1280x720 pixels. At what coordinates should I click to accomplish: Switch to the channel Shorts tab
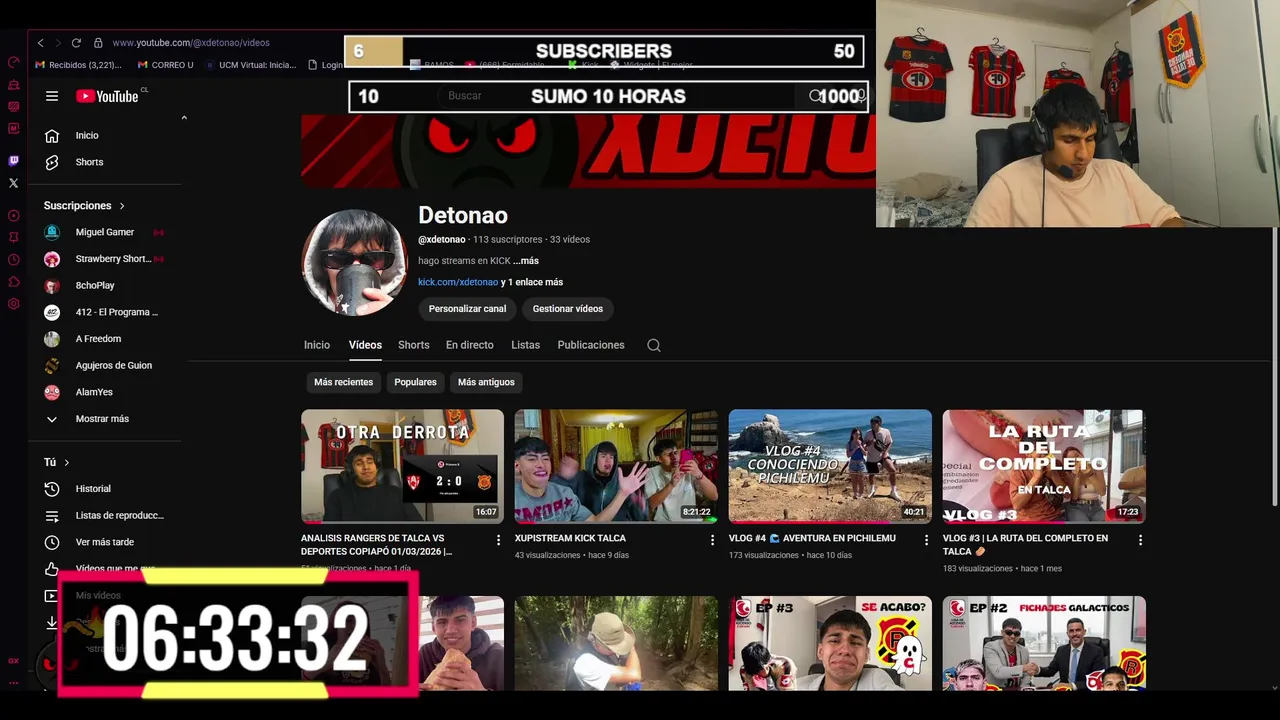pos(413,345)
